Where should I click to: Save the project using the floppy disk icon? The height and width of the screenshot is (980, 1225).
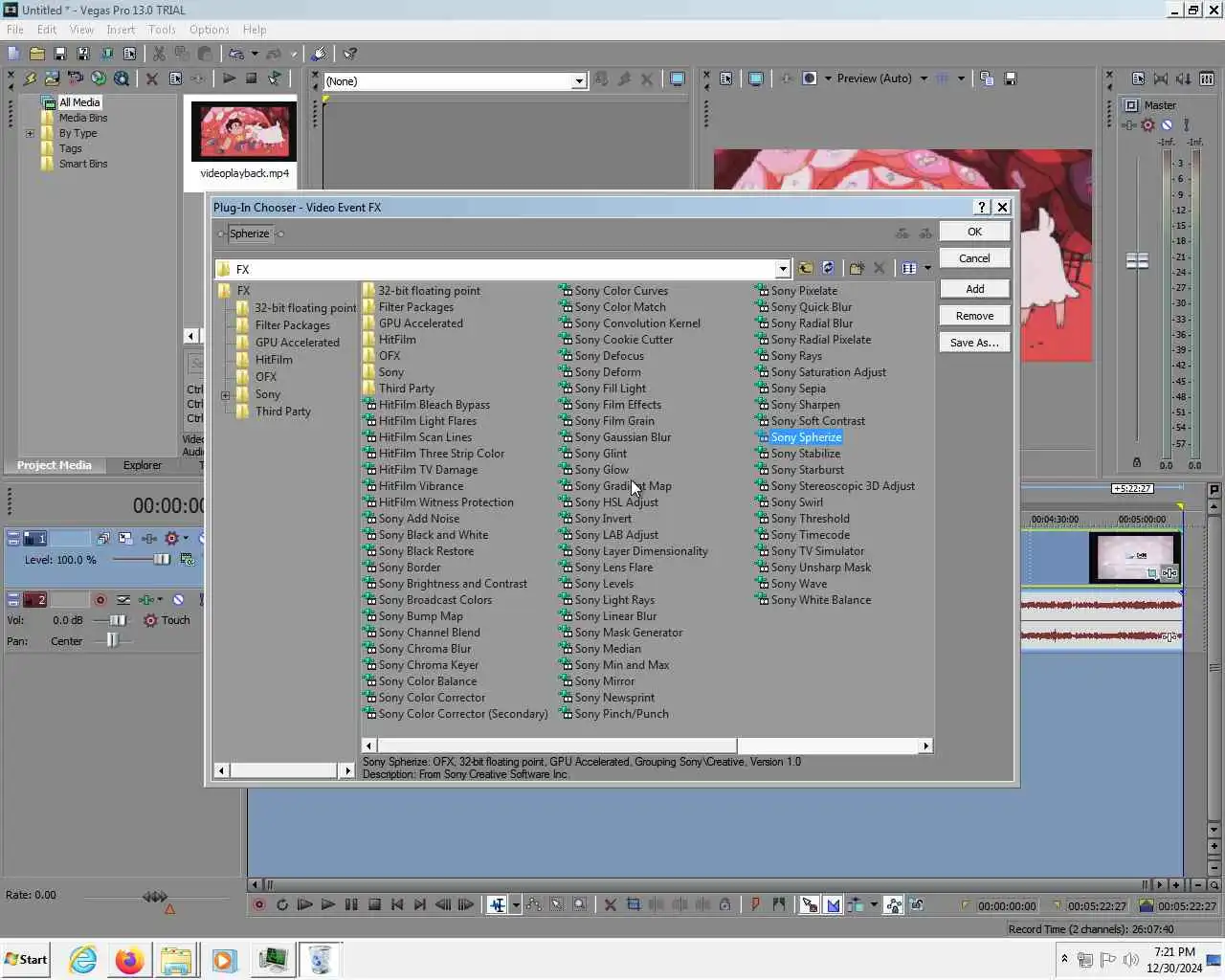point(59,54)
